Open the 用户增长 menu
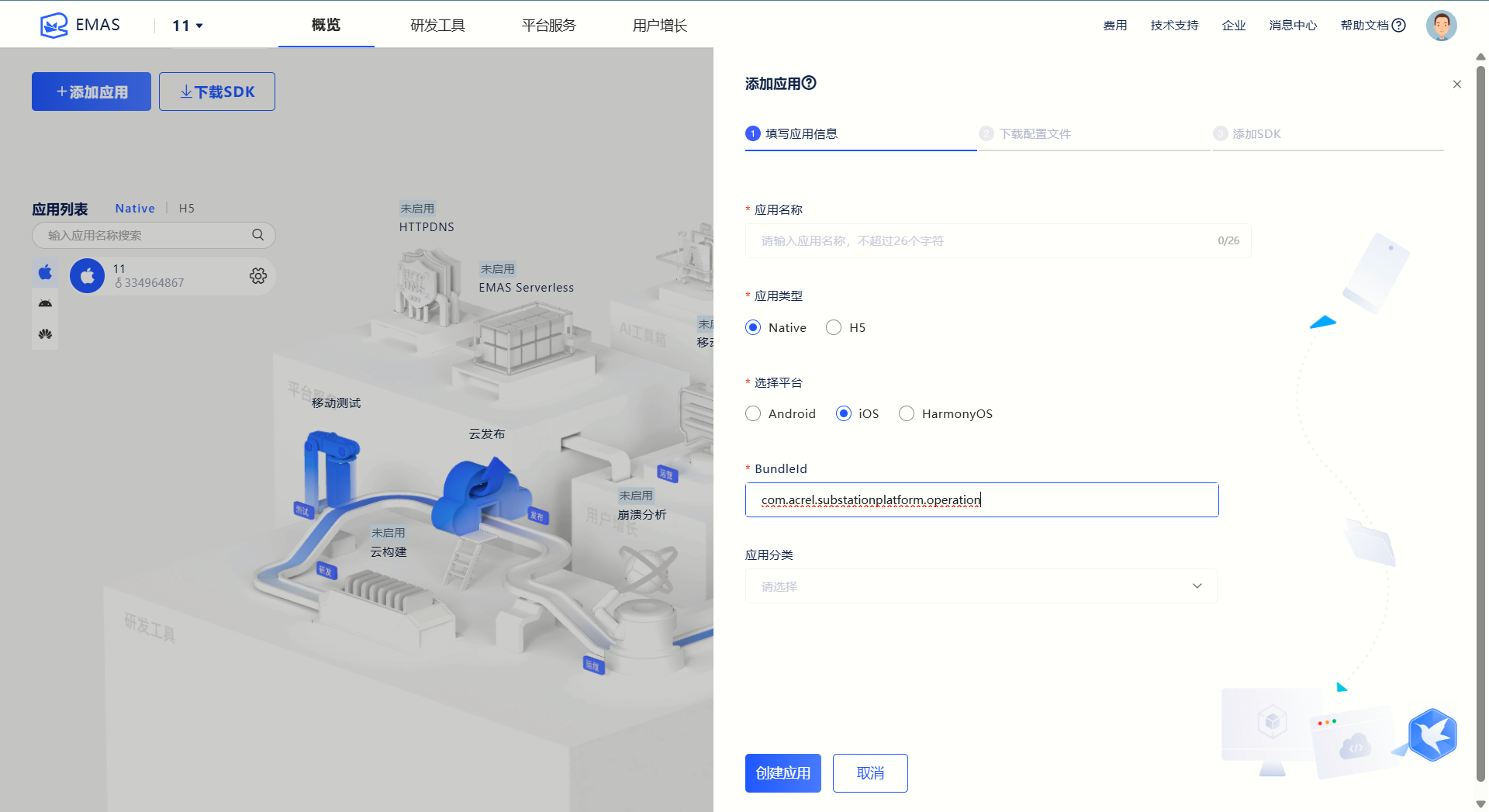Image resolution: width=1489 pixels, height=812 pixels. (x=660, y=26)
